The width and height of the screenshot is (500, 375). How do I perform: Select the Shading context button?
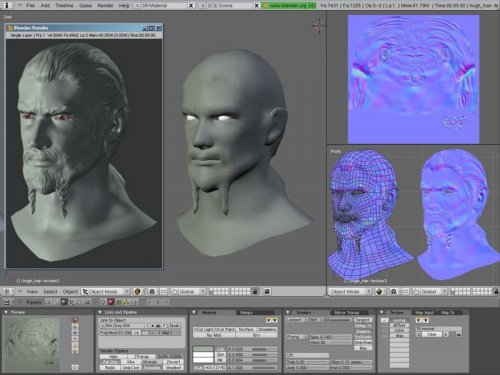point(63,302)
